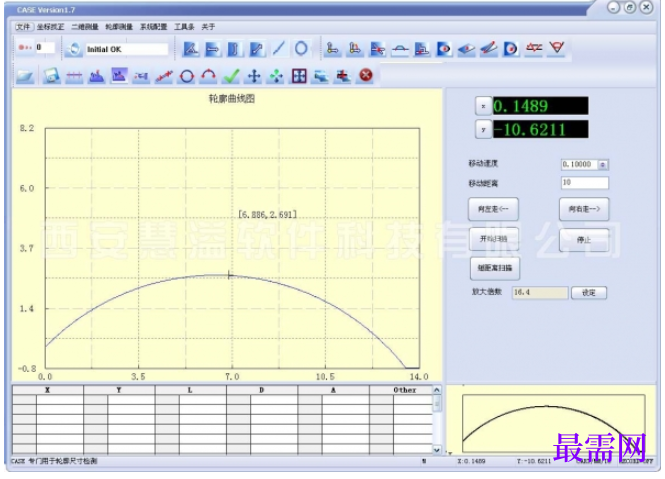
Task: Click the slanted plane with red pen icon
Action: pos(489,49)
